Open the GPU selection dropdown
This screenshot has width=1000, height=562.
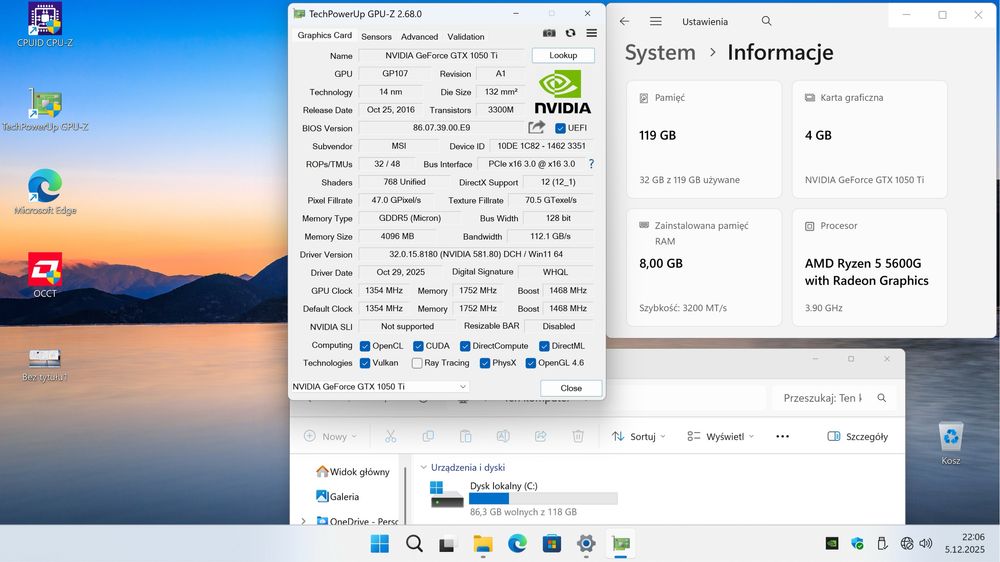click(x=380, y=387)
